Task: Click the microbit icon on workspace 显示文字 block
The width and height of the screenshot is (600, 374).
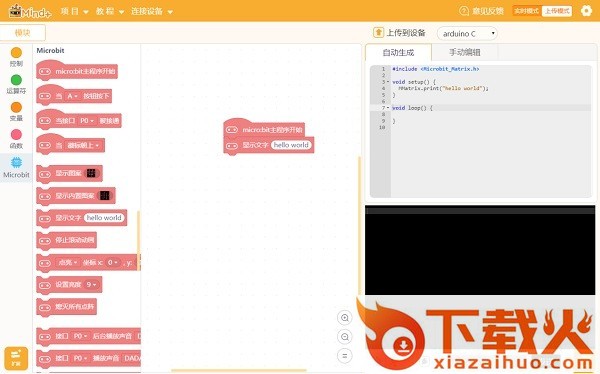Action: coord(232,145)
